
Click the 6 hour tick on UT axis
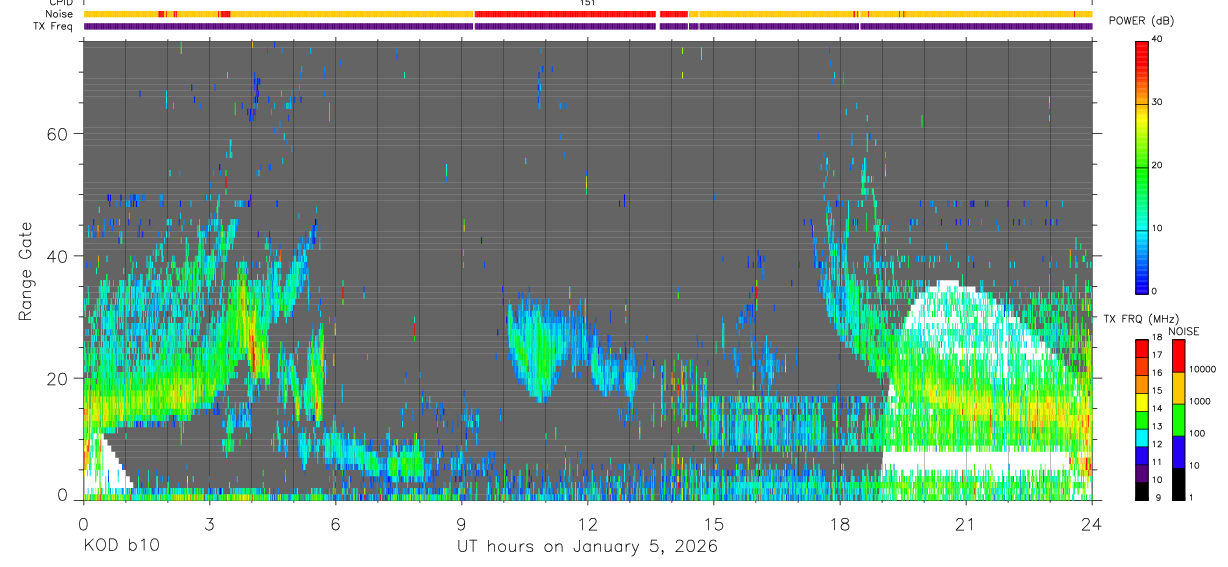coord(335,523)
